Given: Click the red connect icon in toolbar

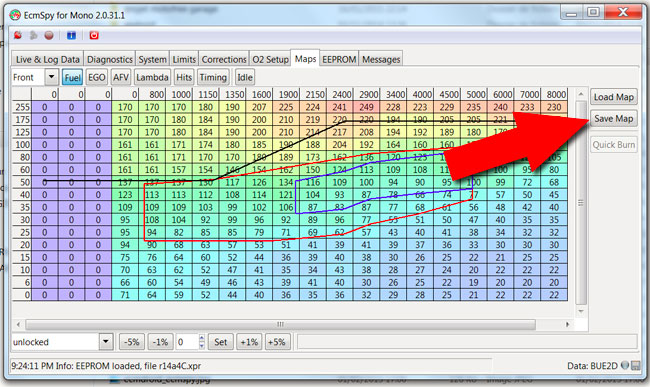Looking at the screenshot, I should point(18,36).
